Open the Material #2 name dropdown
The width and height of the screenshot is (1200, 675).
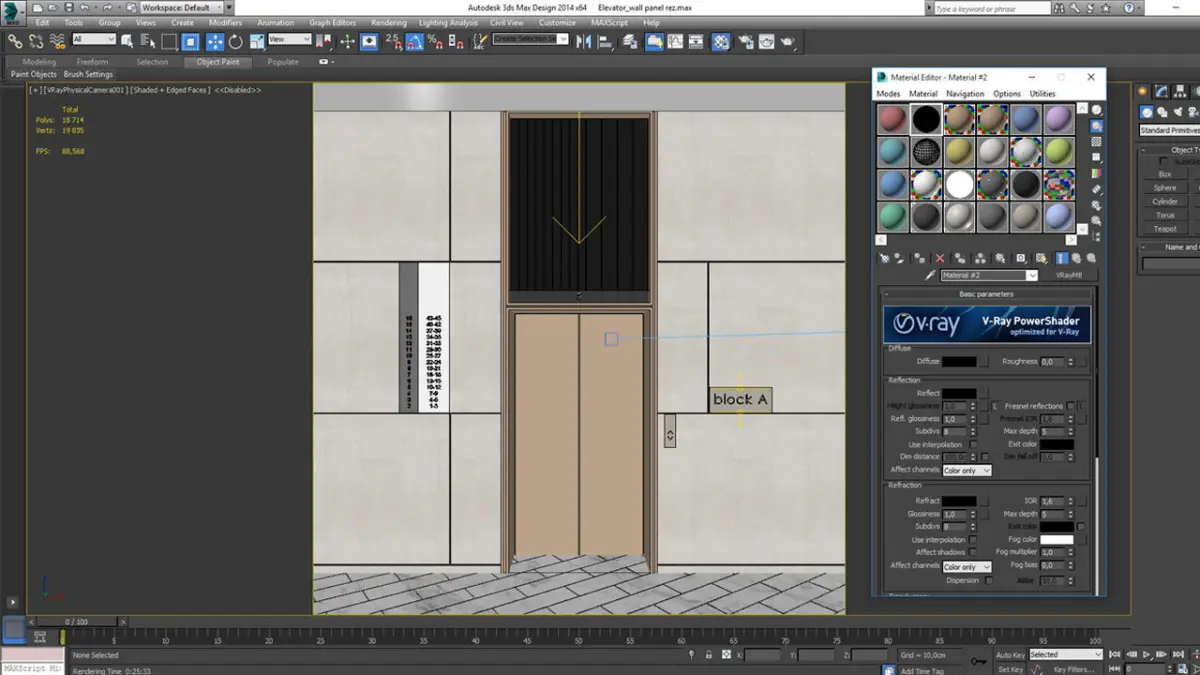1032,275
